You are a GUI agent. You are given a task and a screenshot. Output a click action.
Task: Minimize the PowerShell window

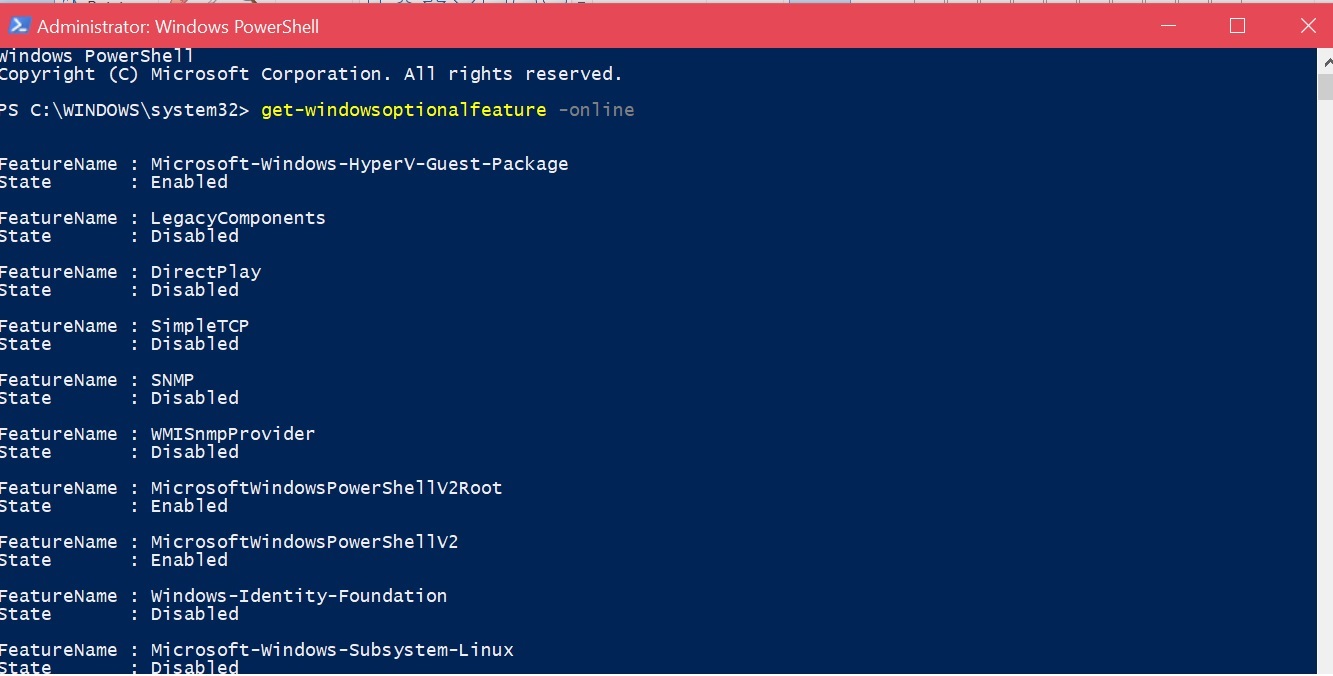pyautogui.click(x=1166, y=26)
